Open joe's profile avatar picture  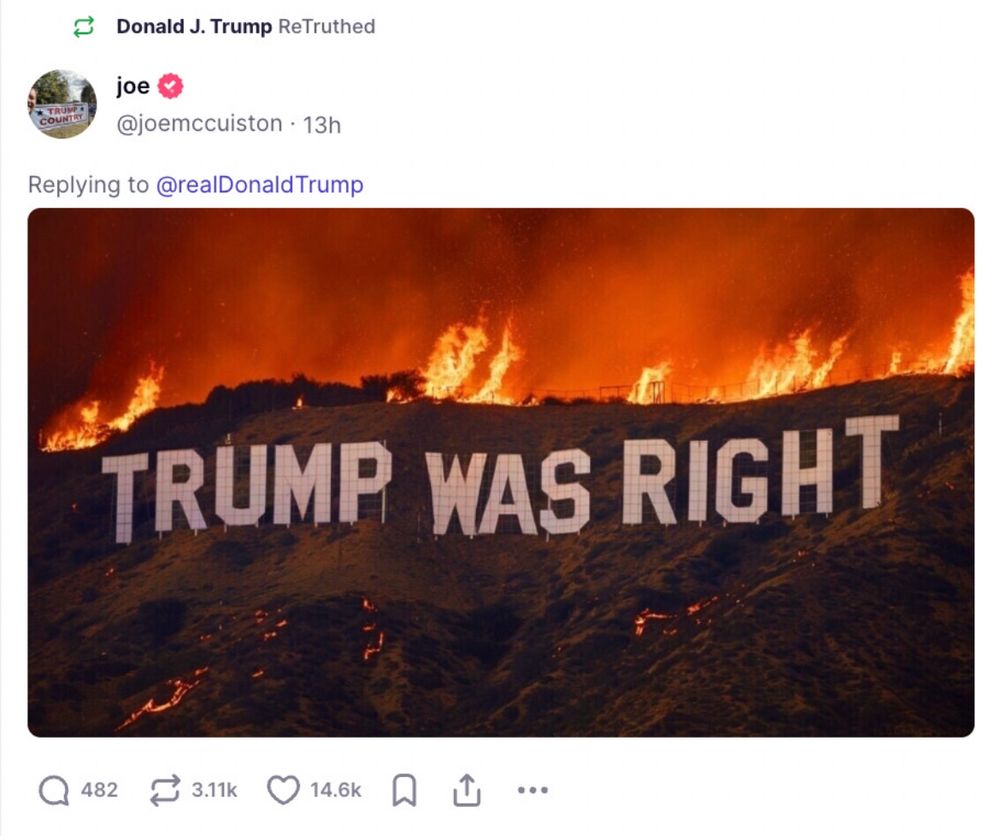point(62,104)
